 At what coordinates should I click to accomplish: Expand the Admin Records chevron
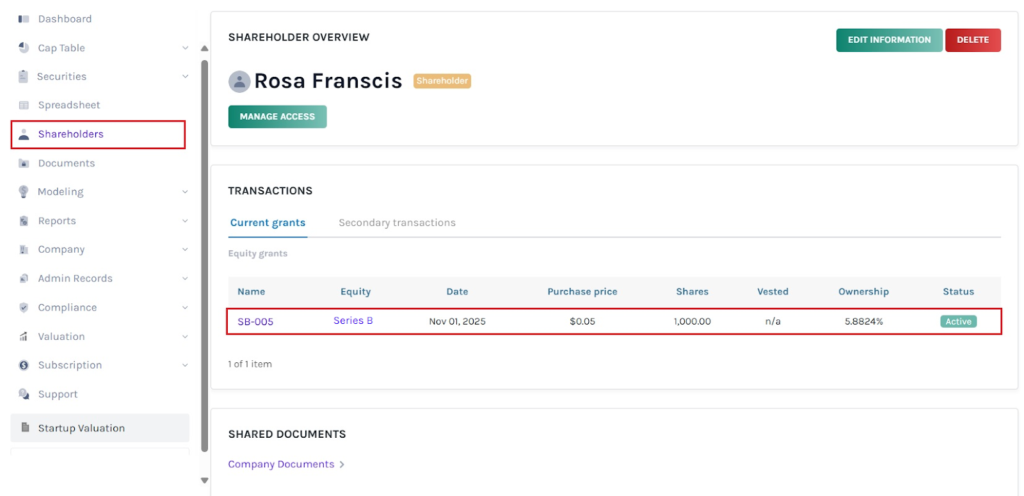[185, 279]
